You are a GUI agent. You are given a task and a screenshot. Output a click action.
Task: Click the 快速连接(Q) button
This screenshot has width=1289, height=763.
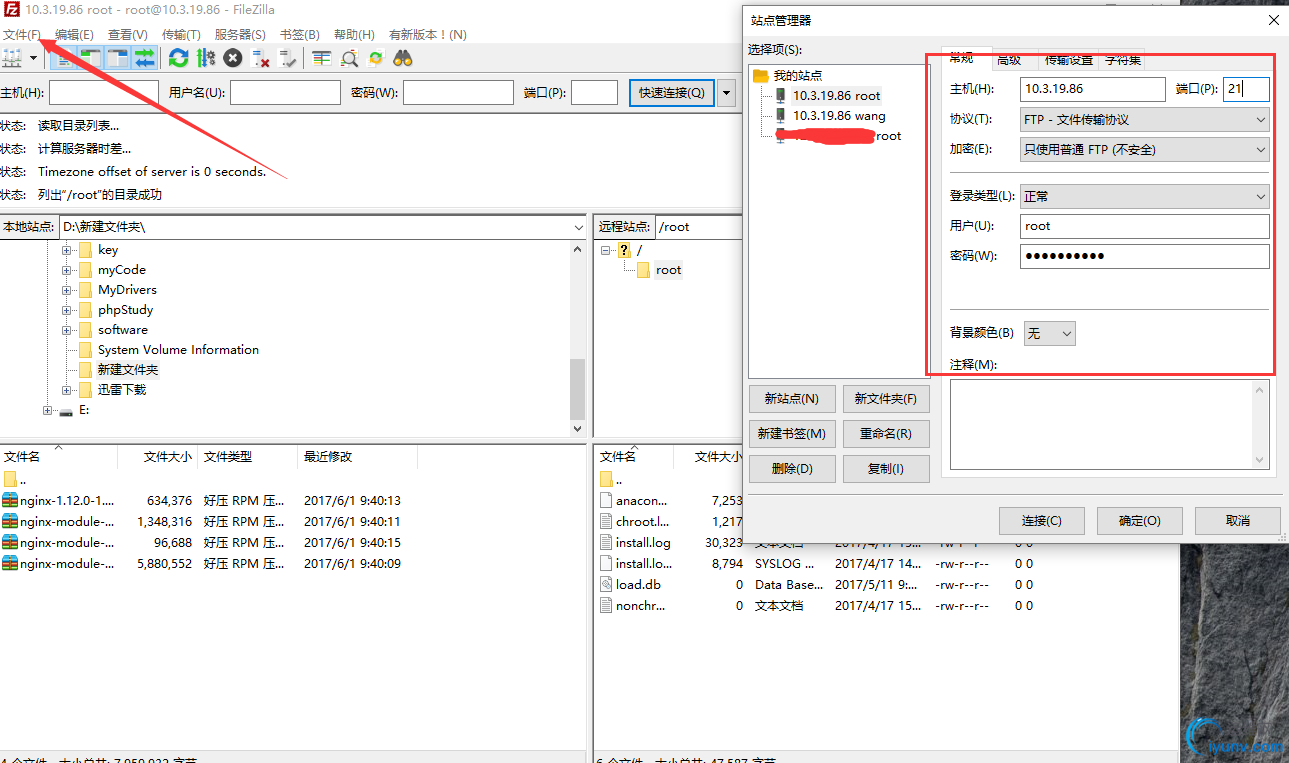[672, 93]
